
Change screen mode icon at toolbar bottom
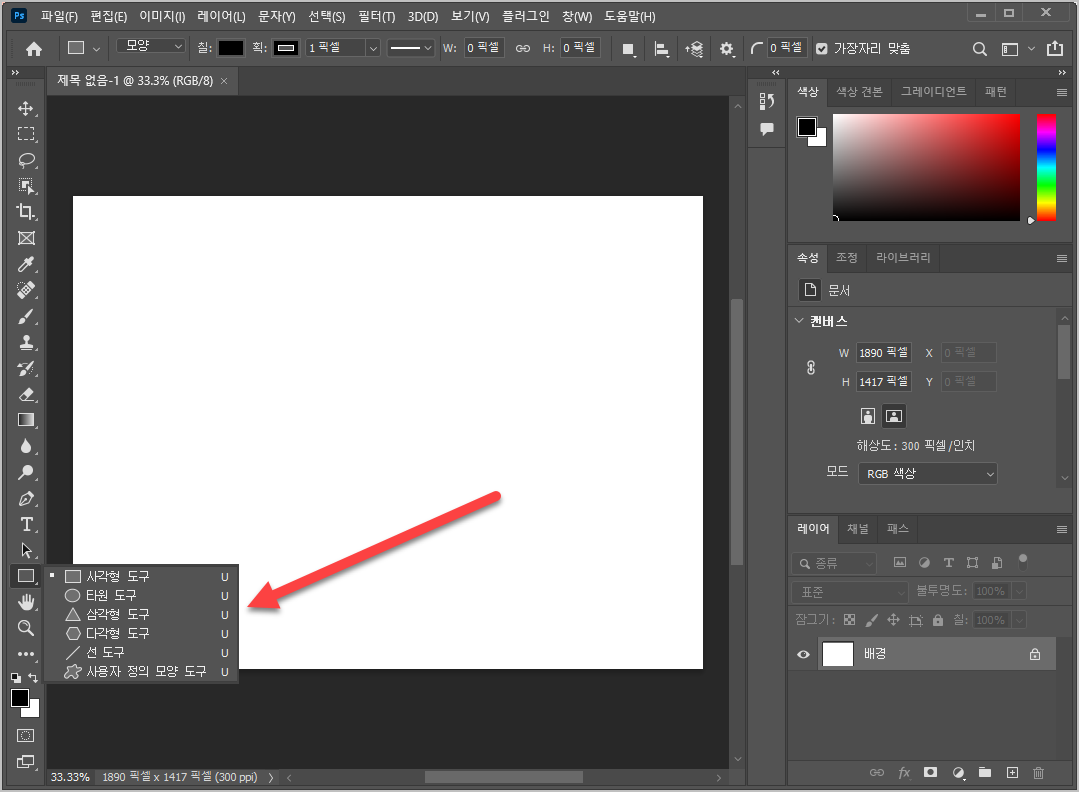pyautogui.click(x=25, y=761)
